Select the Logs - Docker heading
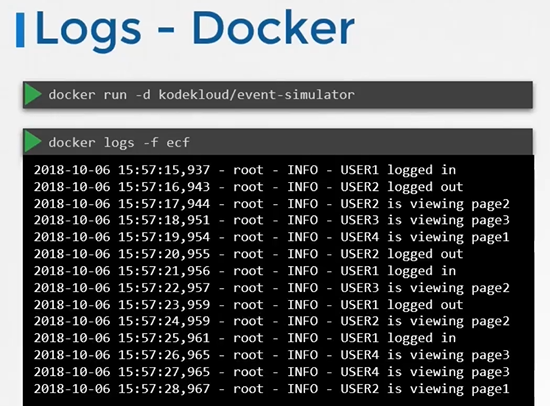The image size is (550, 406). [195, 30]
